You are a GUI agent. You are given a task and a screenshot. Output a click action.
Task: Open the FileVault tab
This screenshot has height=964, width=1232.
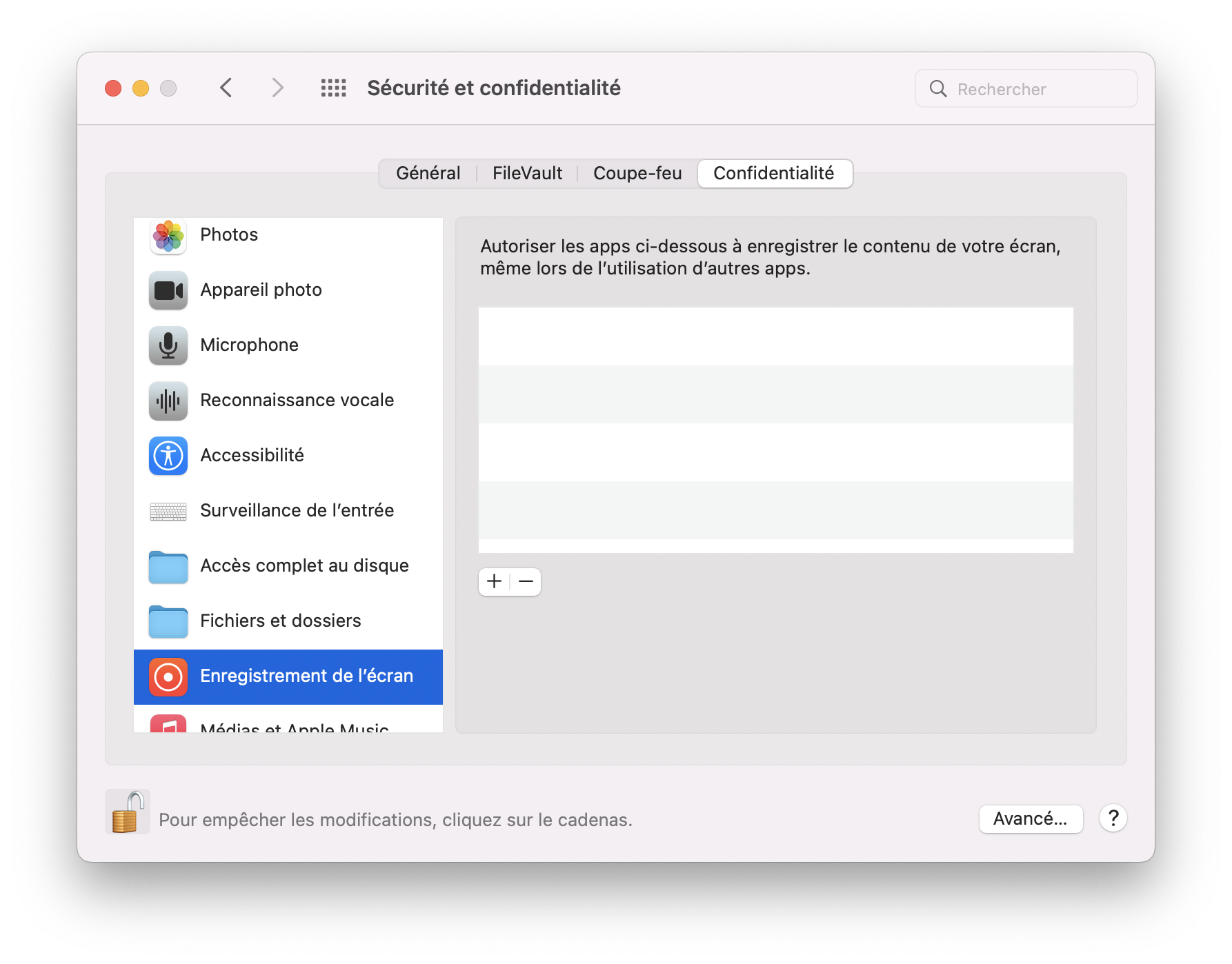click(x=527, y=173)
